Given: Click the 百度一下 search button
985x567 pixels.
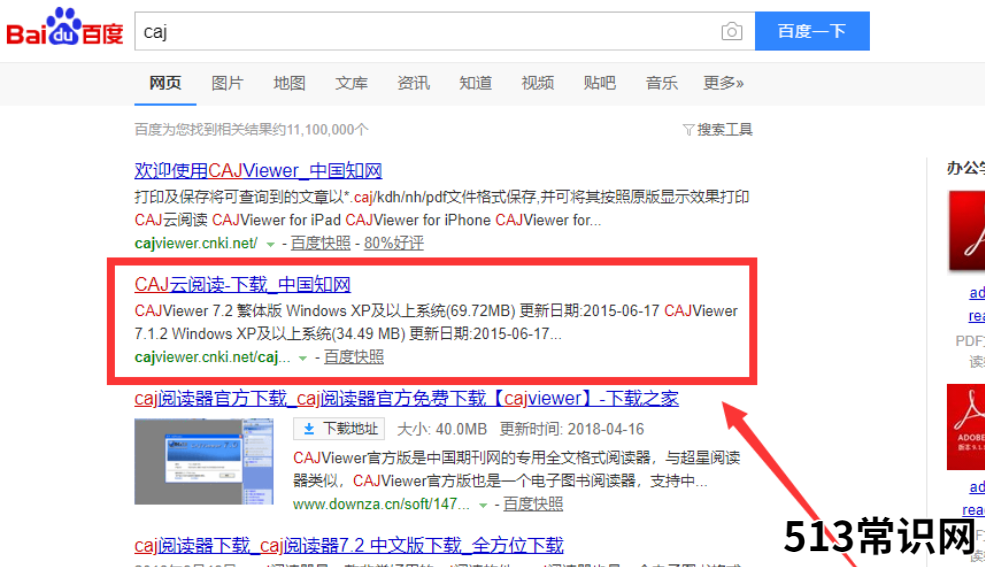Looking at the screenshot, I should pyautogui.click(x=812, y=31).
